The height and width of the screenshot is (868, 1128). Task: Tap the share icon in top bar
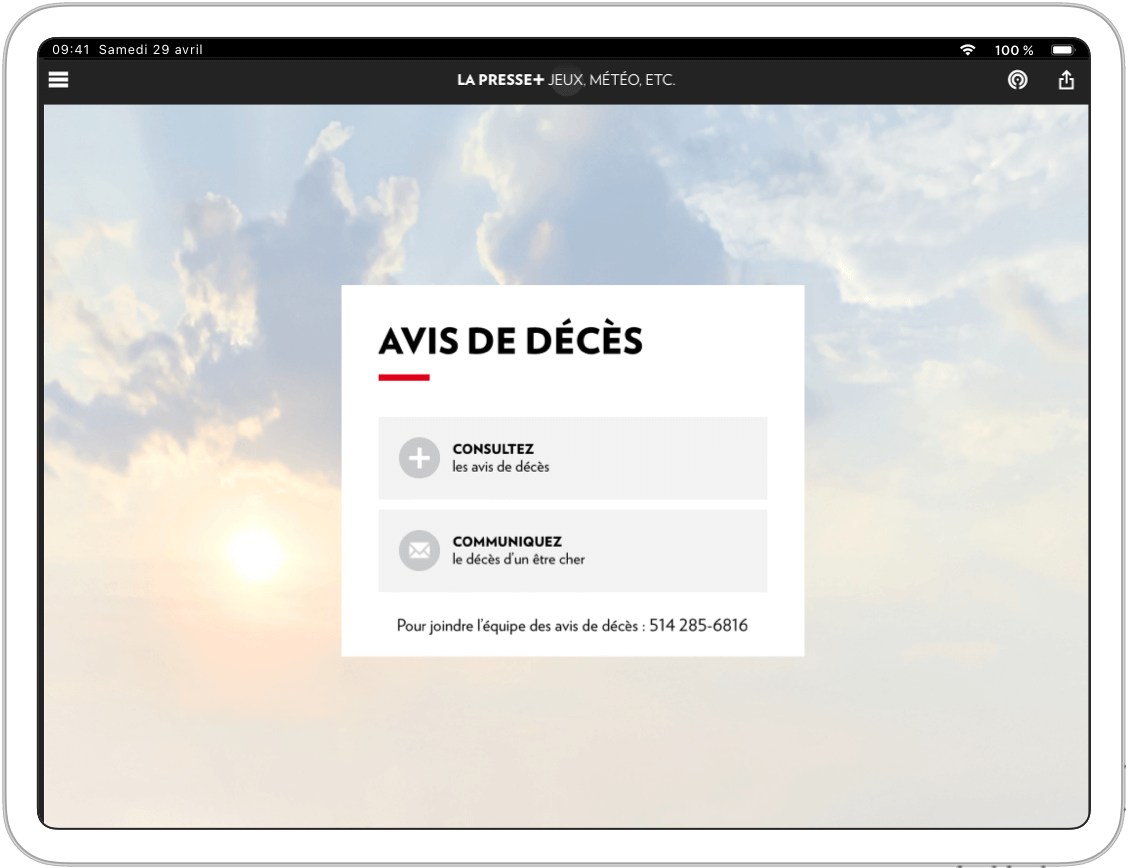click(1066, 80)
